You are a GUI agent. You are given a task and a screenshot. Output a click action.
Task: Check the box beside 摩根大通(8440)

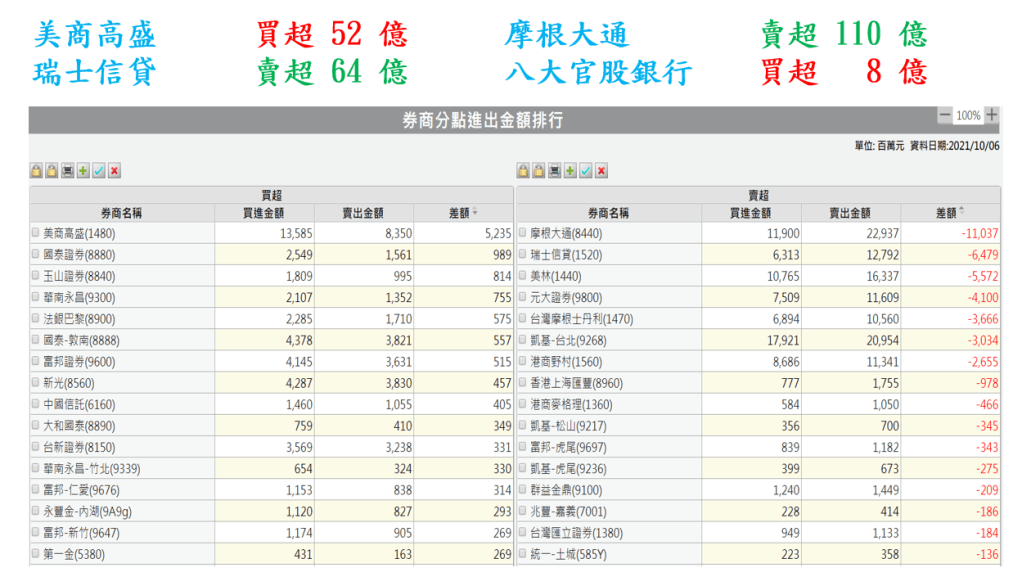(x=522, y=233)
